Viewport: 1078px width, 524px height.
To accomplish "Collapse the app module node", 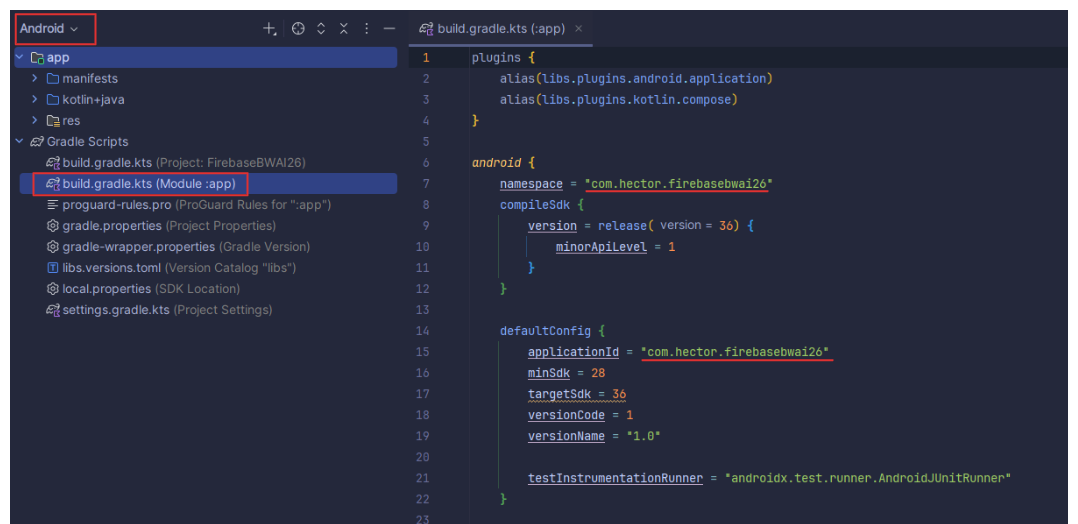I will (x=19, y=58).
